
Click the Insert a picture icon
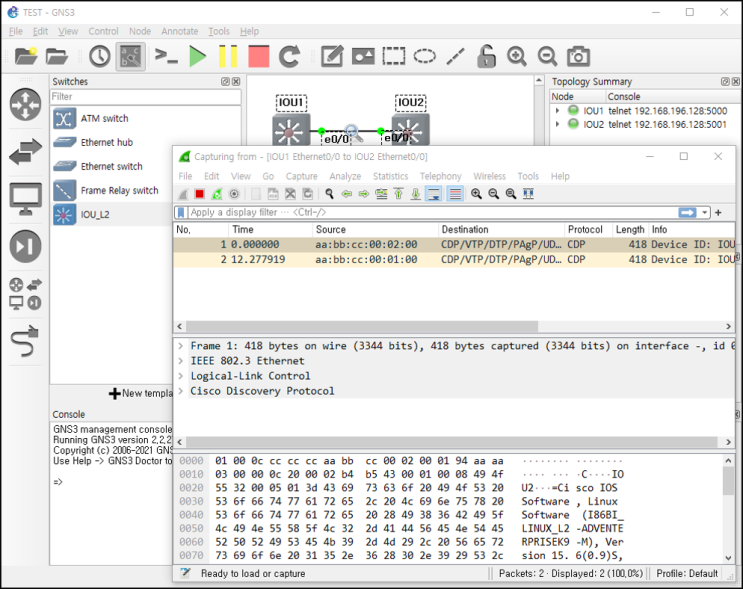click(363, 56)
